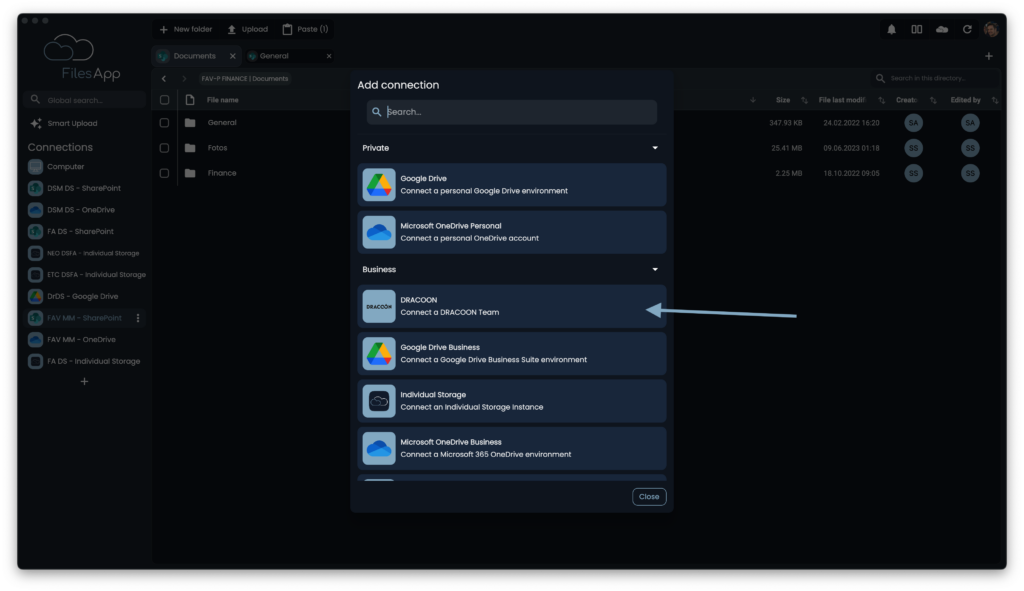Switch to General tab
This screenshot has height=591, width=1024.
tap(274, 56)
